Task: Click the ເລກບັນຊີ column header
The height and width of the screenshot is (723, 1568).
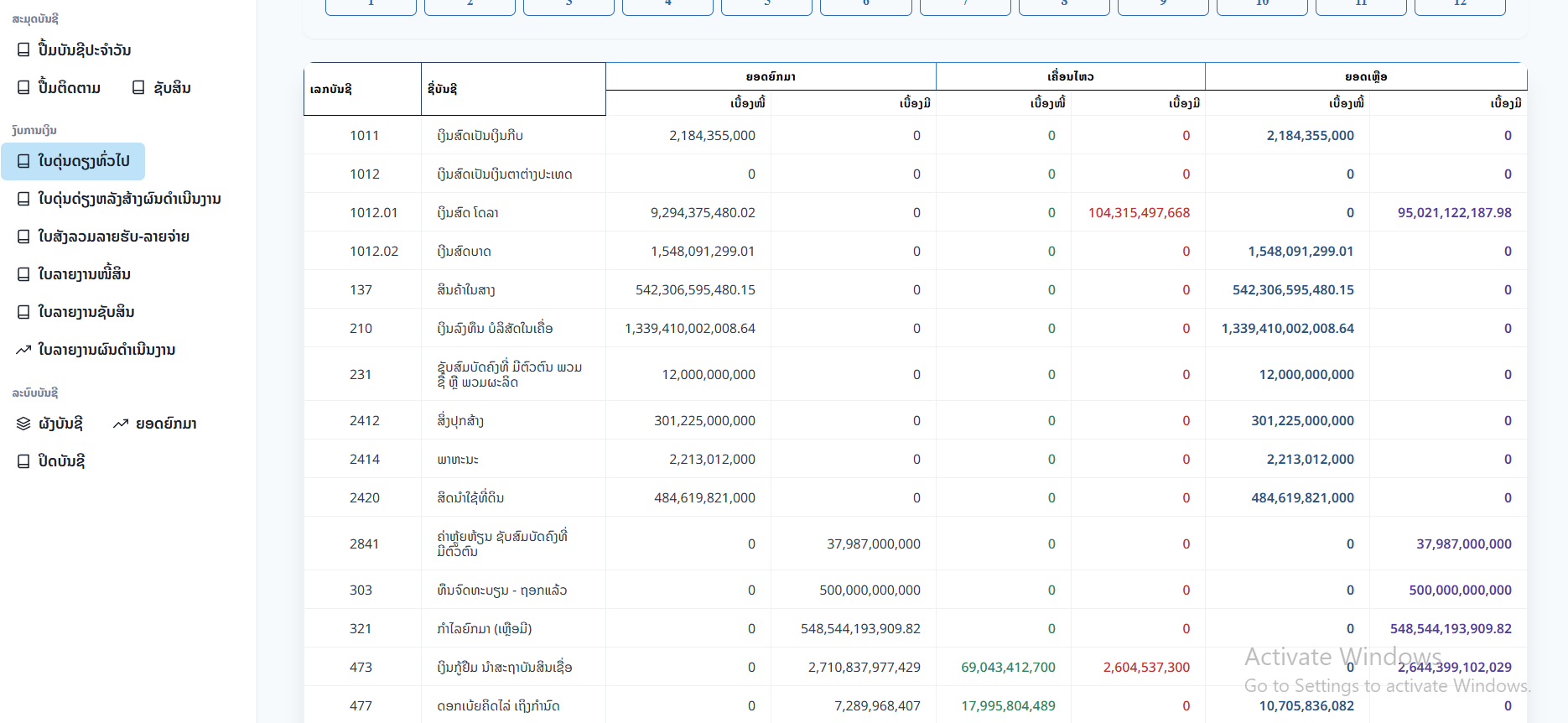Action: [x=331, y=89]
